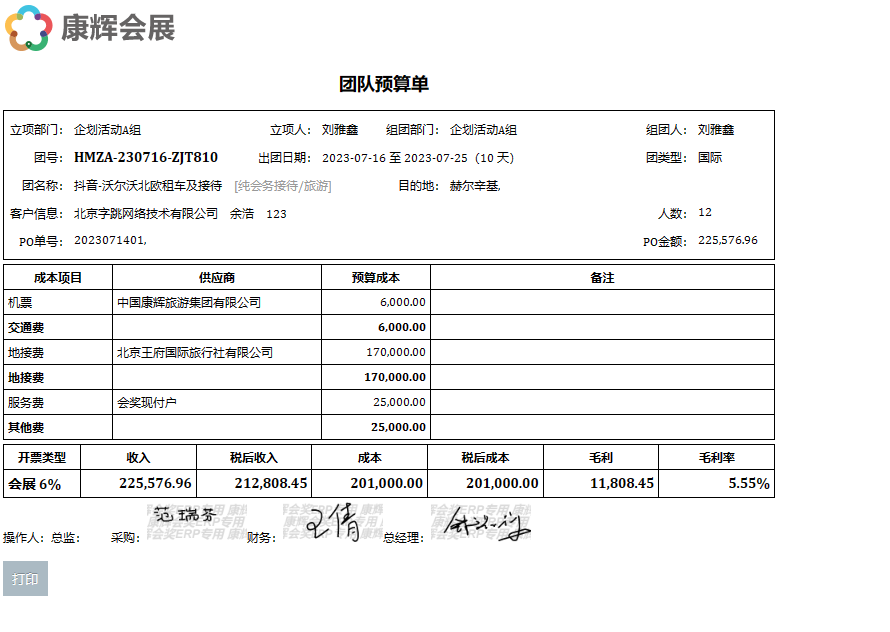Click the 财务 handwritten signature image
The height and width of the screenshot is (632, 890).
tap(334, 522)
